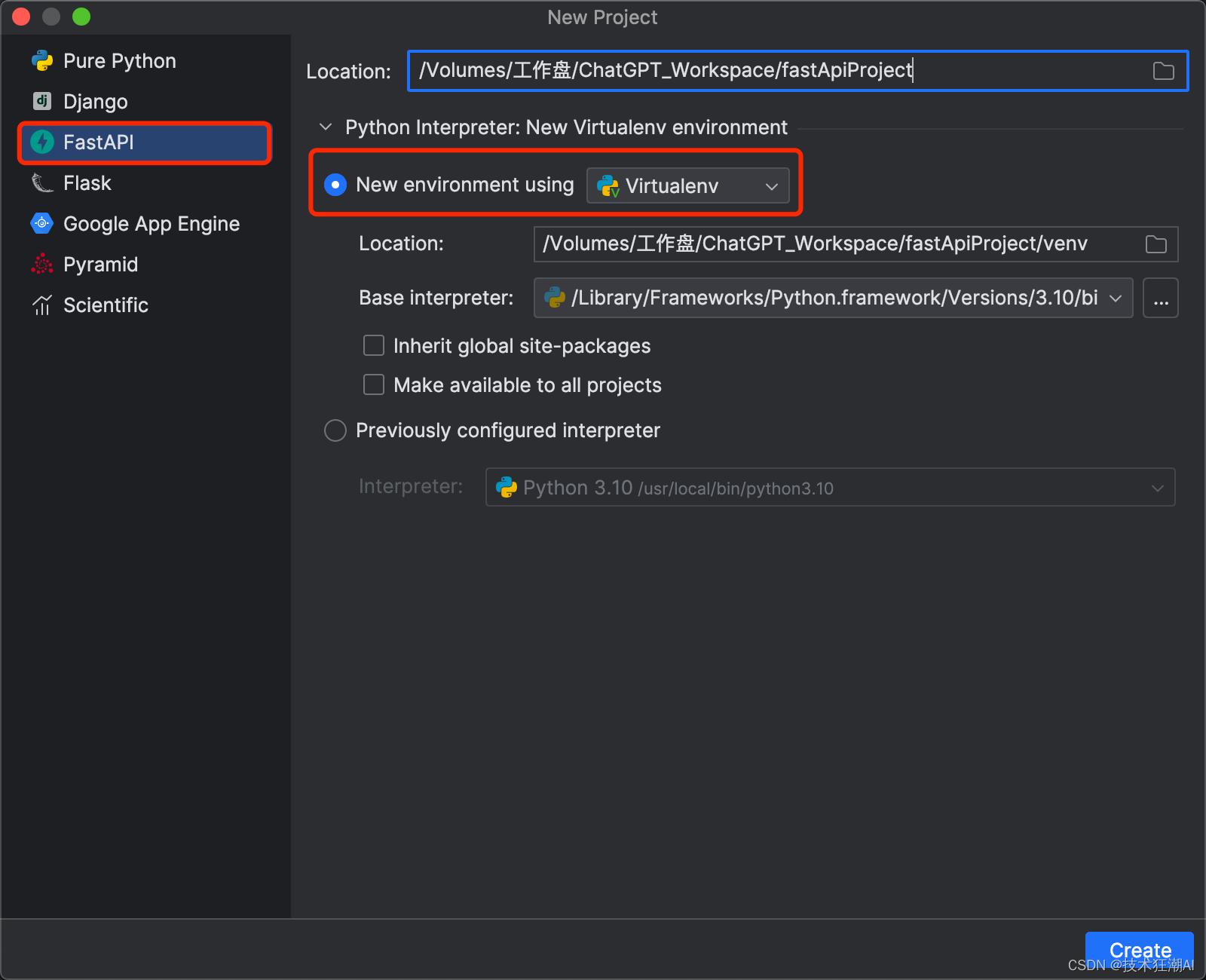Open the Base interpreter dropdown
Image resolution: width=1206 pixels, height=980 pixels.
click(834, 298)
